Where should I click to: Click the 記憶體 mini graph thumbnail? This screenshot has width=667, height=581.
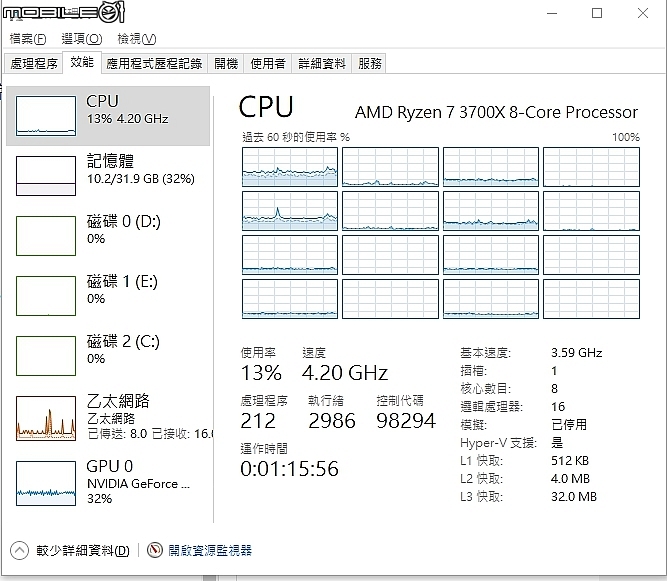46,176
